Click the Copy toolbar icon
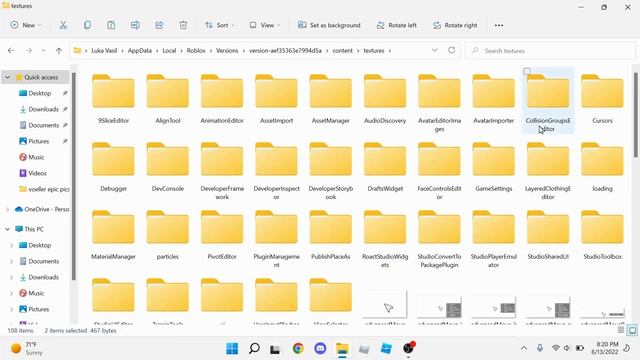Image resolution: width=640 pixels, height=360 pixels. point(87,25)
